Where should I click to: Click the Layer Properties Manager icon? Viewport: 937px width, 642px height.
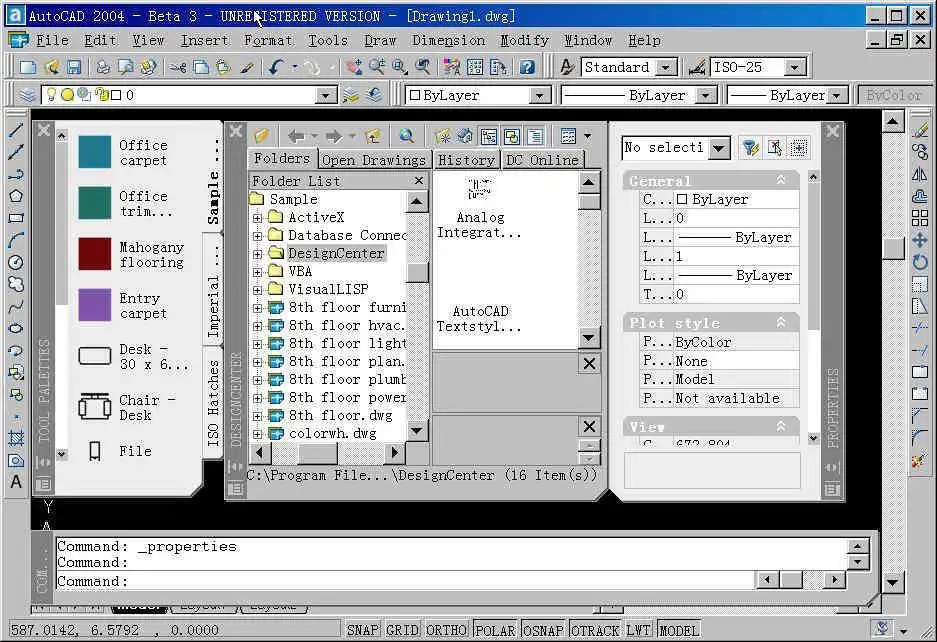(28, 95)
